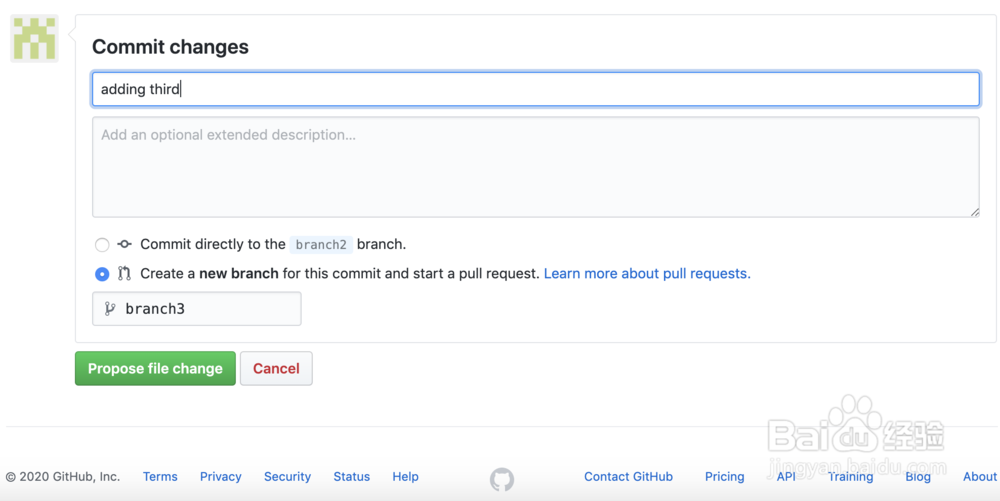Cancel the commit changes
Screen dimensions: 1000x501
pyautogui.click(x=276, y=368)
